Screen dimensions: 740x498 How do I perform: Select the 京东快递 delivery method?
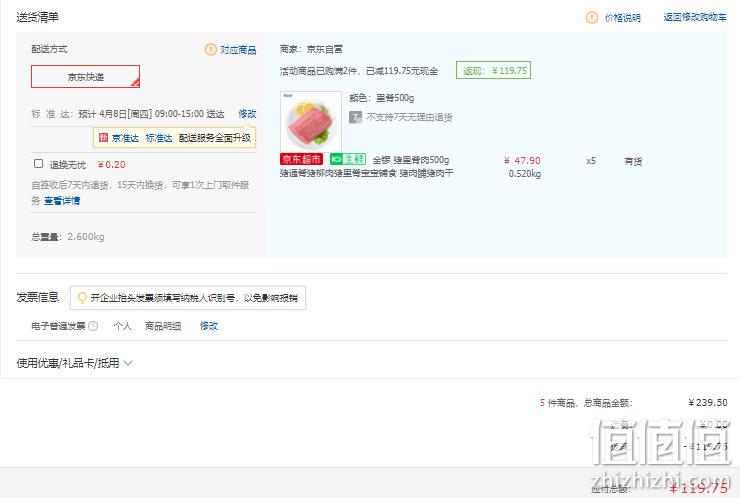coord(85,76)
